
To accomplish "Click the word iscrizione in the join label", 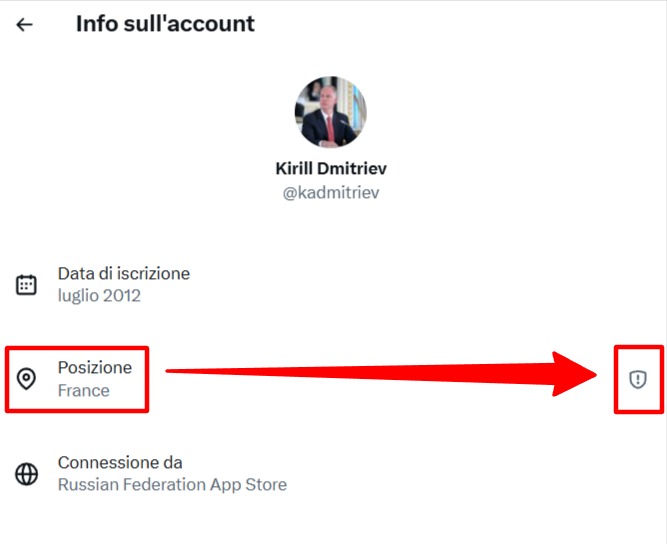I will (153, 273).
